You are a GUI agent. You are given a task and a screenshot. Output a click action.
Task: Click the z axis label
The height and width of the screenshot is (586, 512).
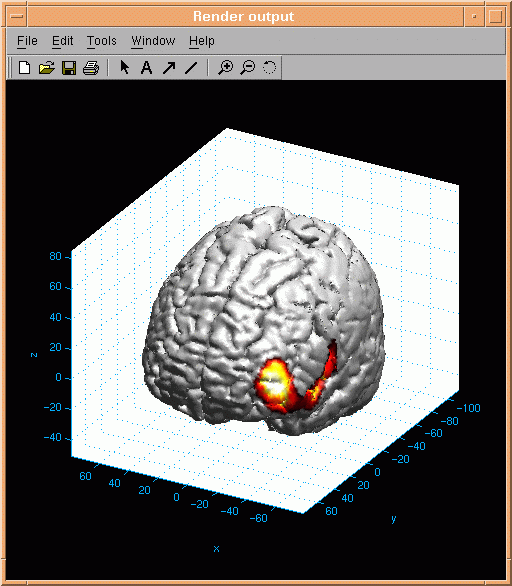click(x=34, y=355)
